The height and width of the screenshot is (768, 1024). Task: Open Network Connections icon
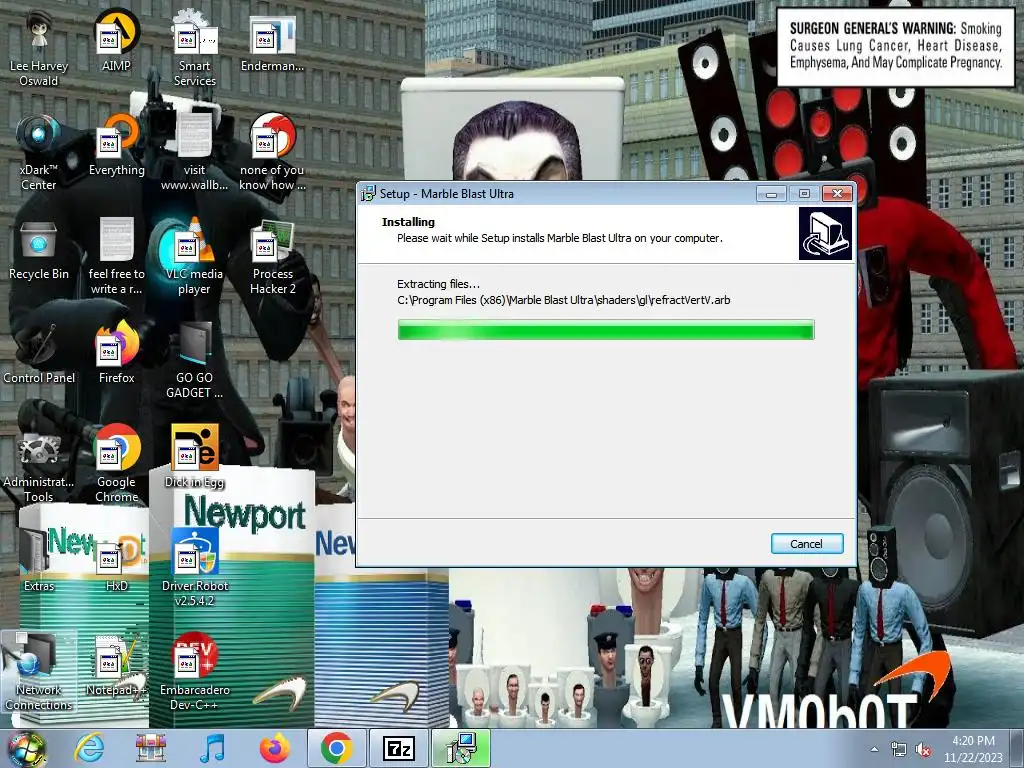39,672
